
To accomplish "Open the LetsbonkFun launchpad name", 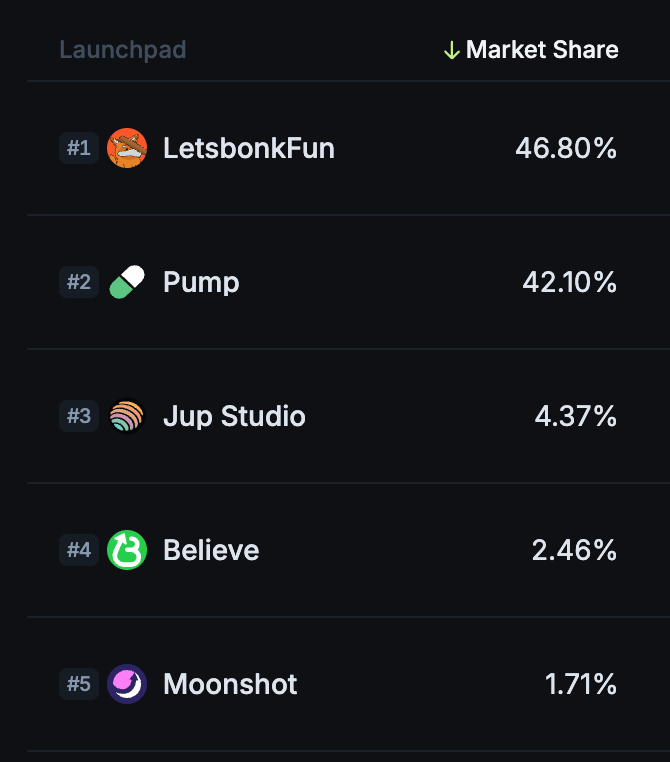I will 249,148.
